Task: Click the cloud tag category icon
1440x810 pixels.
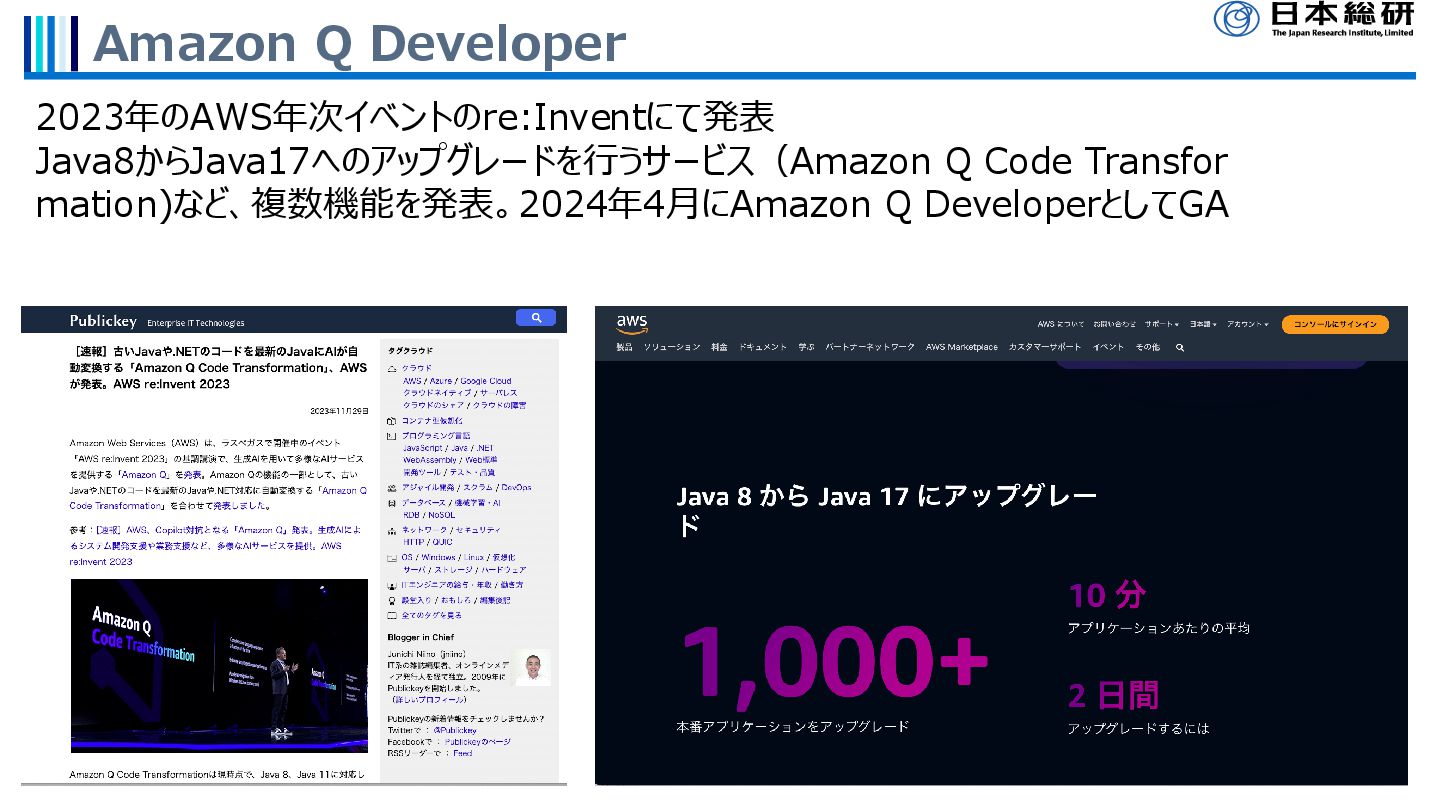Action: pyautogui.click(x=392, y=368)
